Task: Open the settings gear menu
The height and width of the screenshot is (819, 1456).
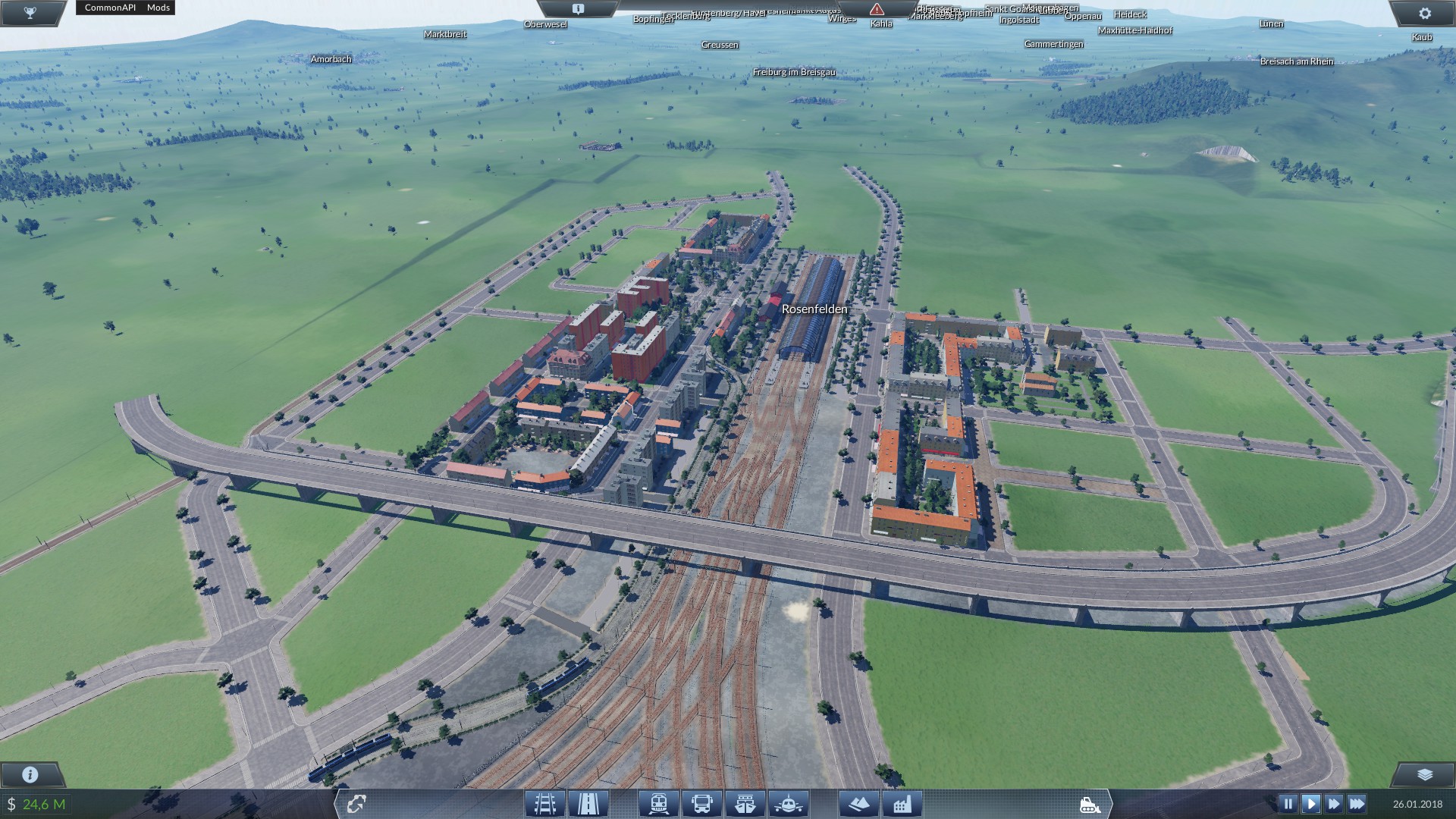Action: click(1424, 13)
